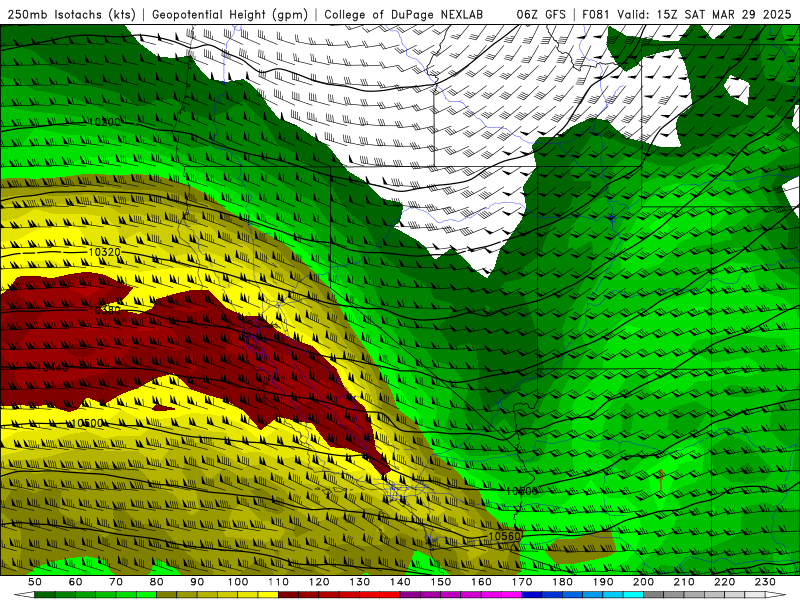Click the 130 value on the color scale
The height and width of the screenshot is (600, 800).
pos(360,582)
